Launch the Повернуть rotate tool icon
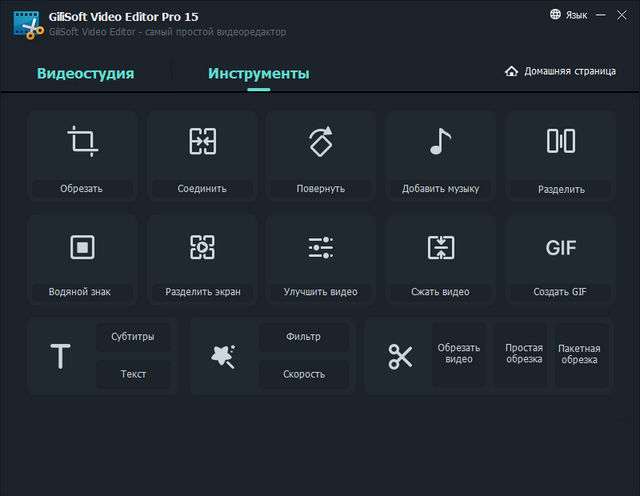The image size is (640, 496). (x=321, y=142)
